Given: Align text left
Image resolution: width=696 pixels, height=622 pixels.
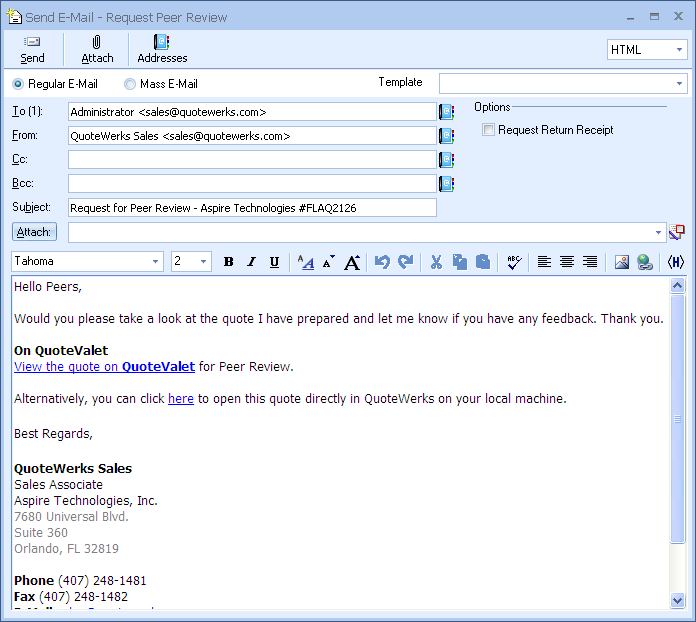Looking at the screenshot, I should [544, 262].
